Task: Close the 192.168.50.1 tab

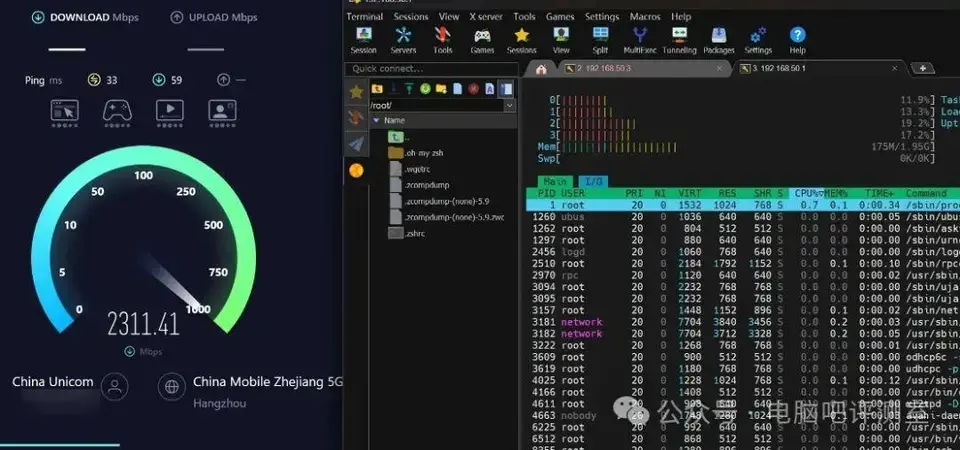Action: coord(894,69)
